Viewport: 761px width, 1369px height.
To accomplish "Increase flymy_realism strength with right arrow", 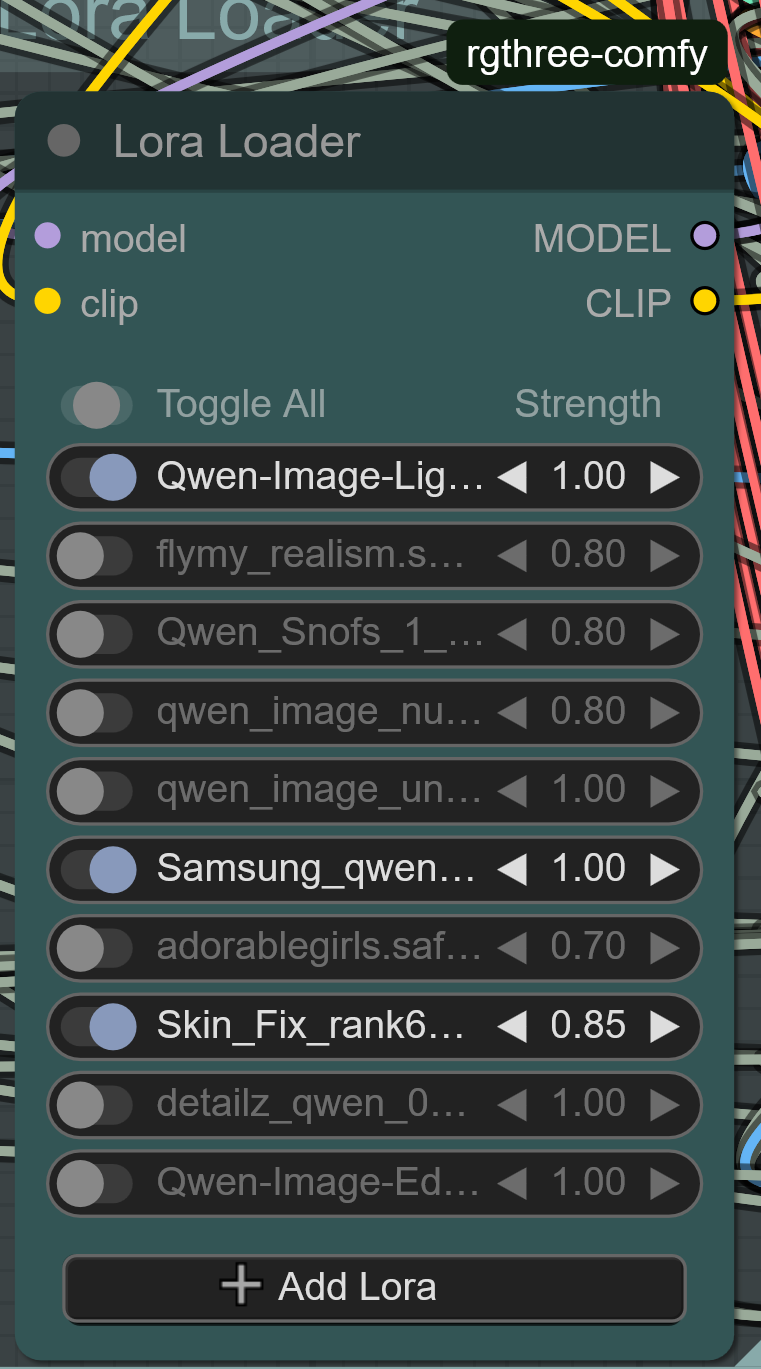I will (665, 555).
